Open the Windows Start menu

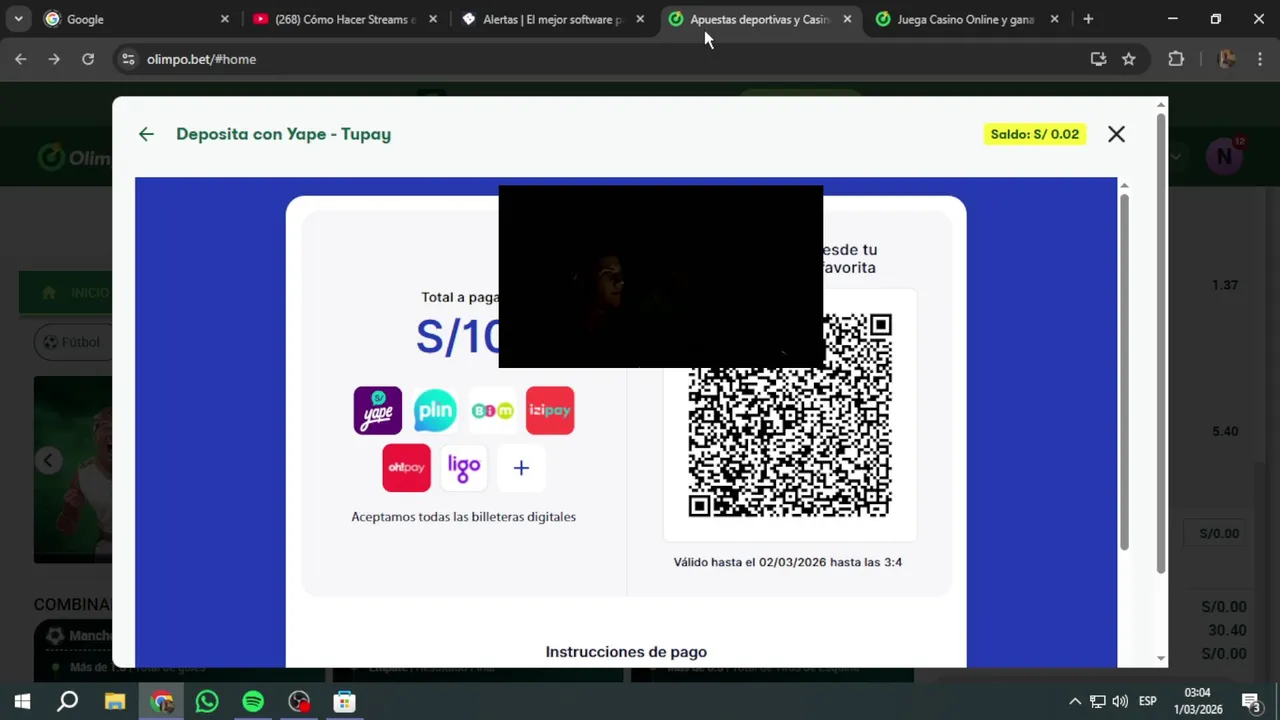(x=22, y=702)
